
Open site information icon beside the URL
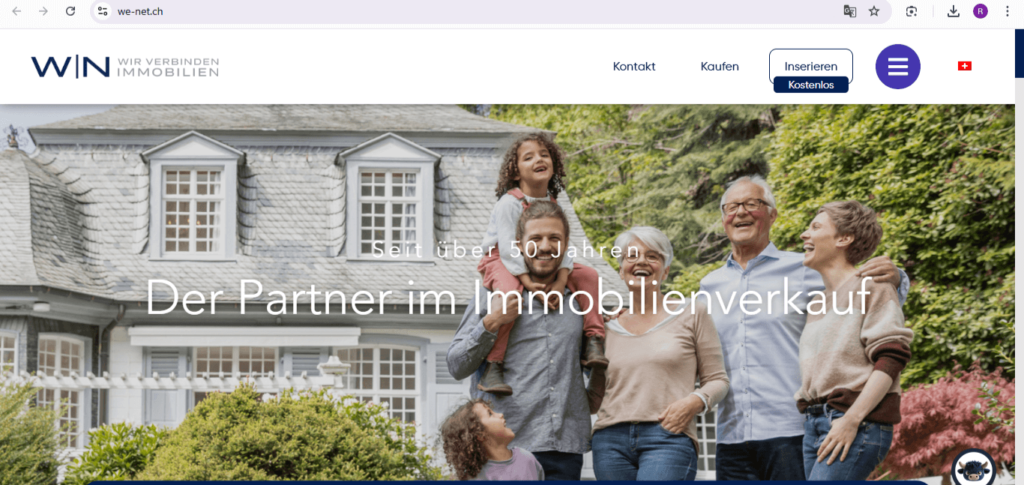pyautogui.click(x=103, y=11)
